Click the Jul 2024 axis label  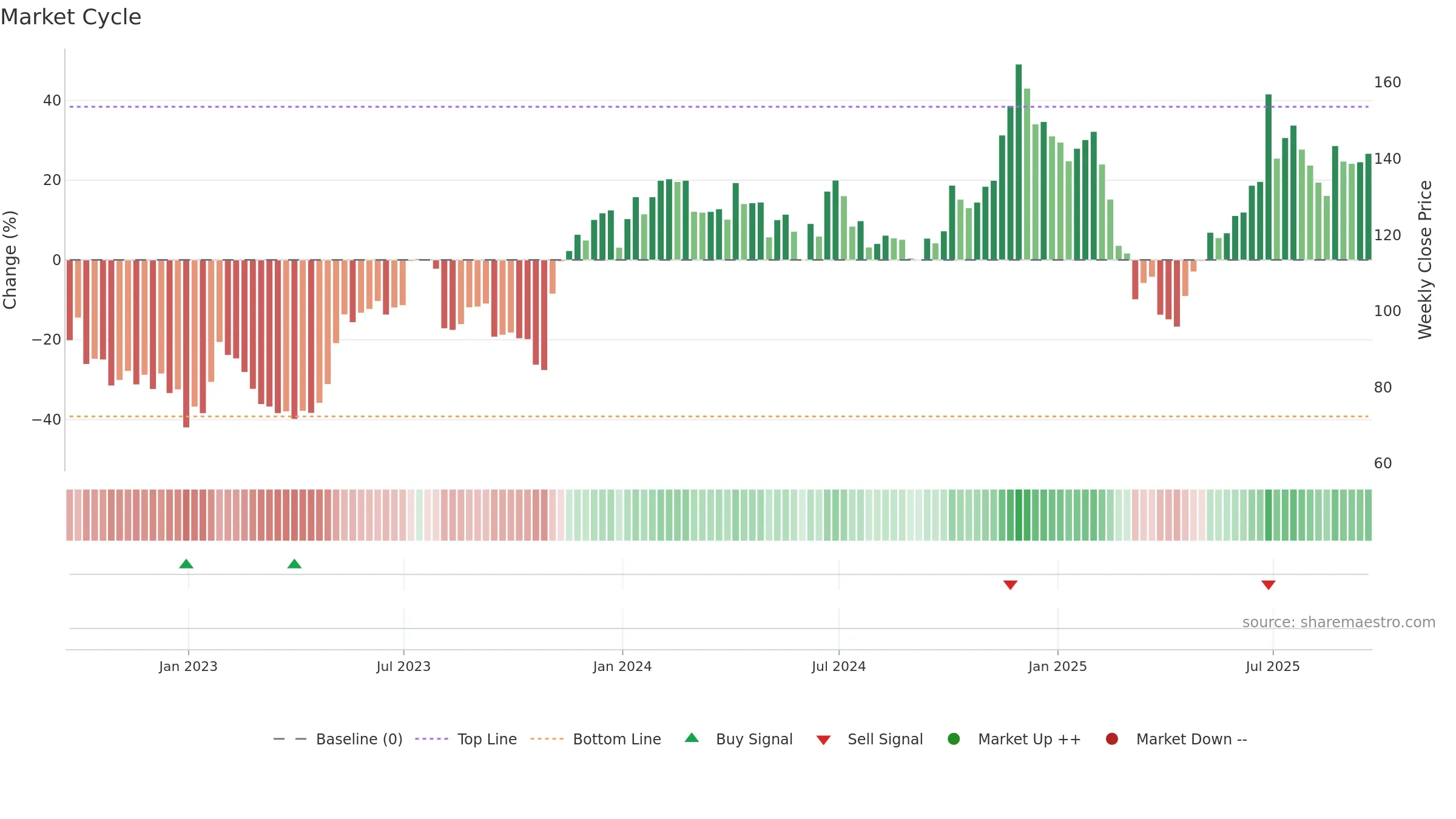point(839,666)
